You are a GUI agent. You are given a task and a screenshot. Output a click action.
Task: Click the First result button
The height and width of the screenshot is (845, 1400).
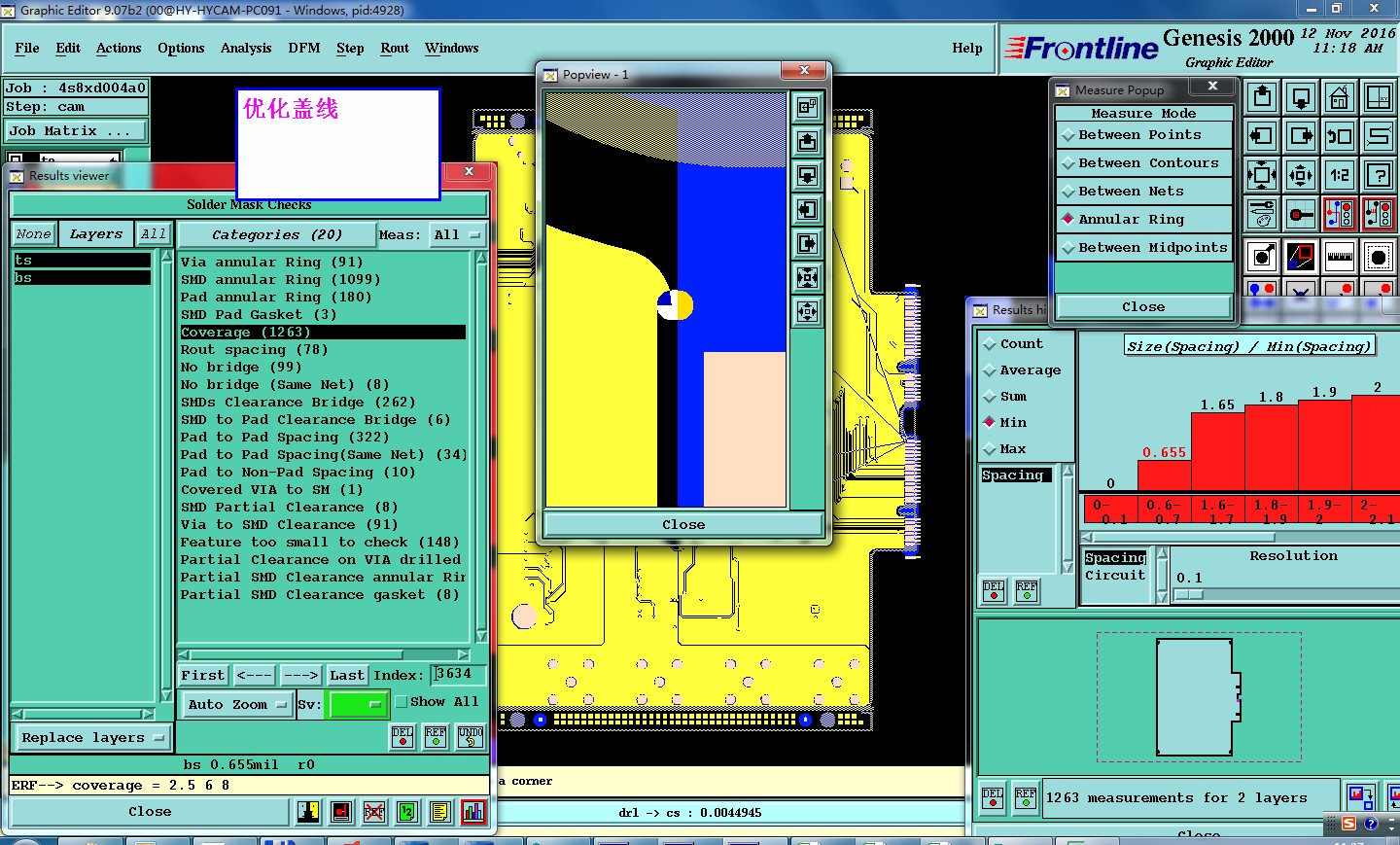pos(203,675)
